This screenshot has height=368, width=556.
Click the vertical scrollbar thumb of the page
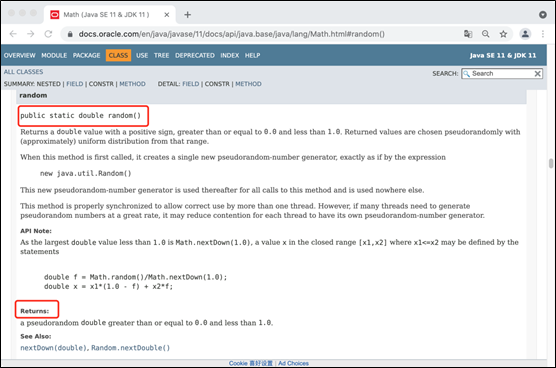(551, 163)
